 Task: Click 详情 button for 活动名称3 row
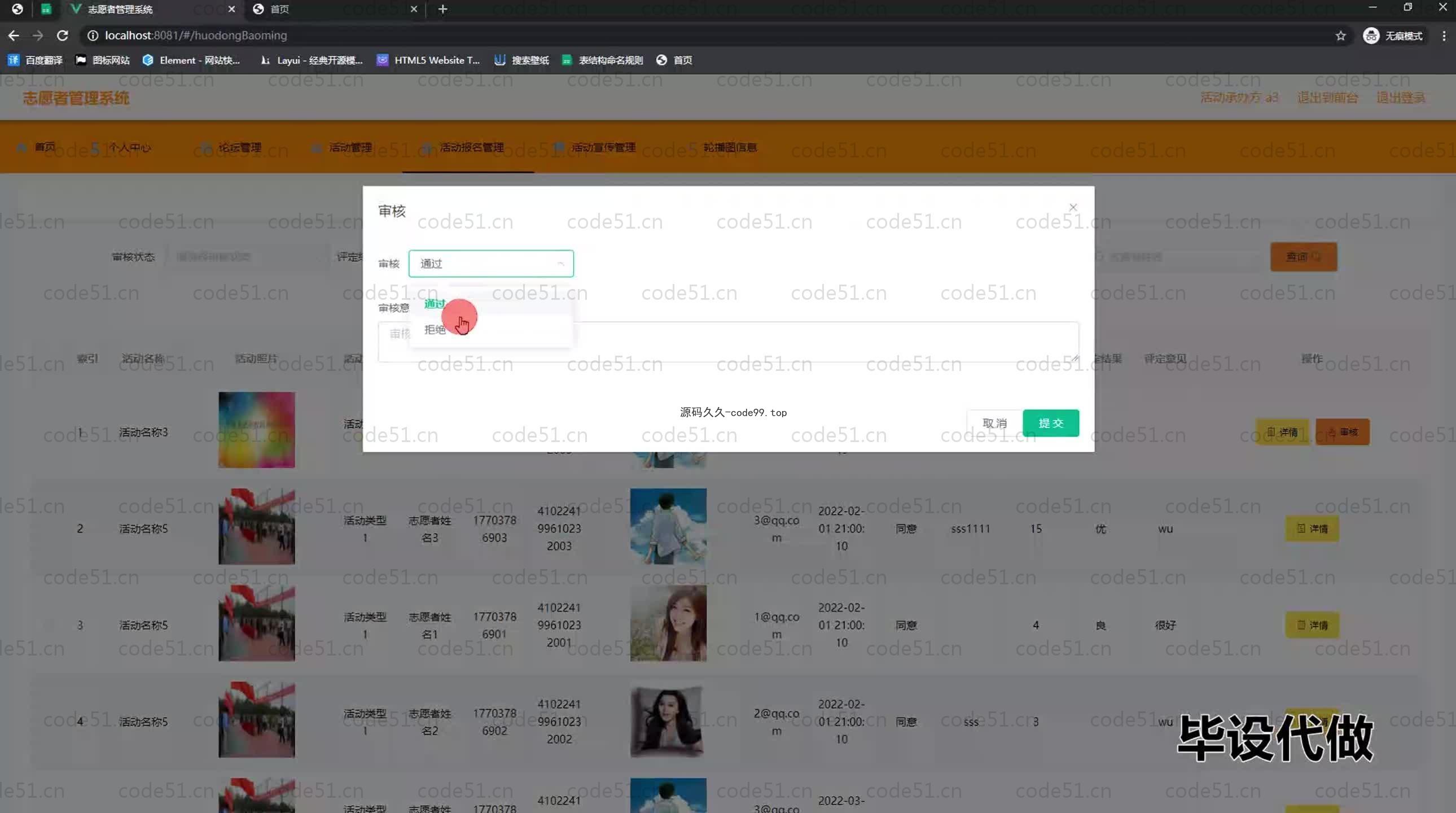[x=1282, y=432]
